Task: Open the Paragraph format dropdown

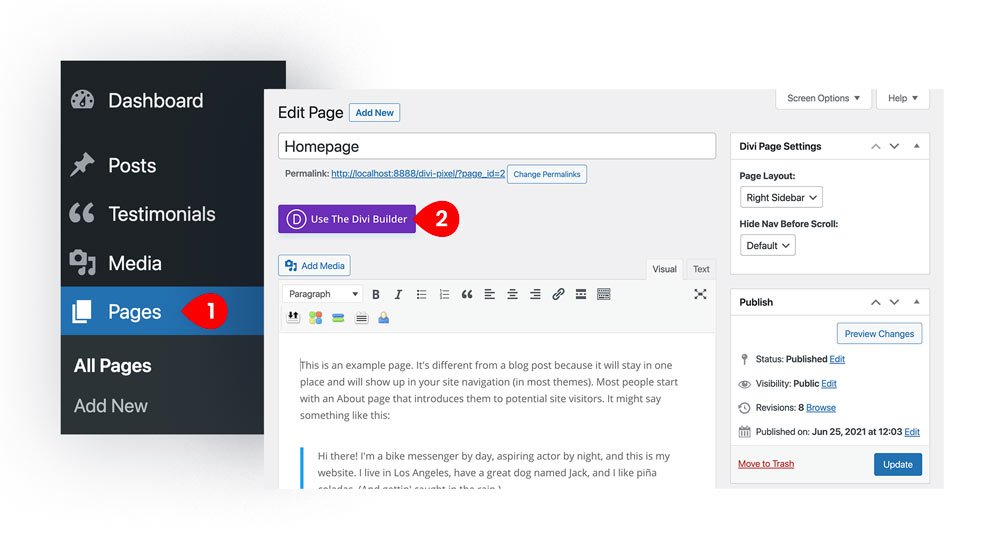Action: click(x=323, y=294)
